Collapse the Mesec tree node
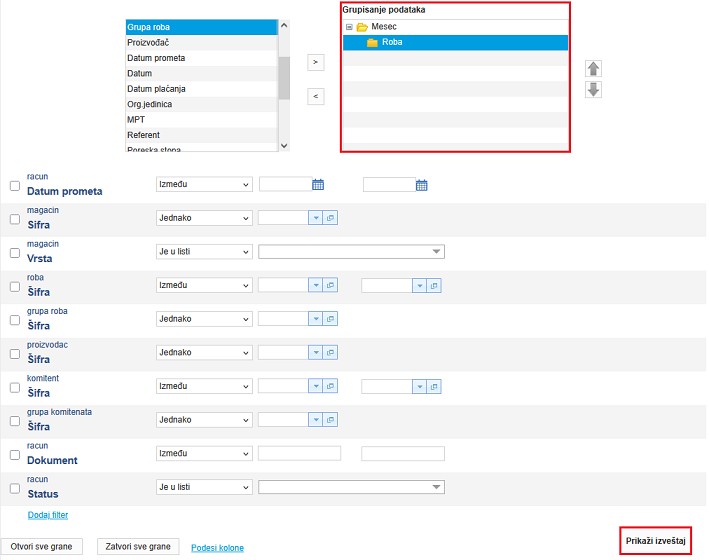Viewport: 709px width, 560px height. [x=349, y=27]
